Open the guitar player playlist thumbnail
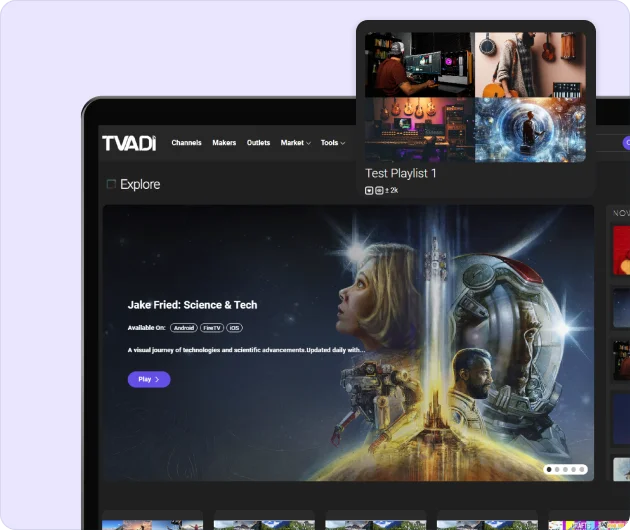 530,64
